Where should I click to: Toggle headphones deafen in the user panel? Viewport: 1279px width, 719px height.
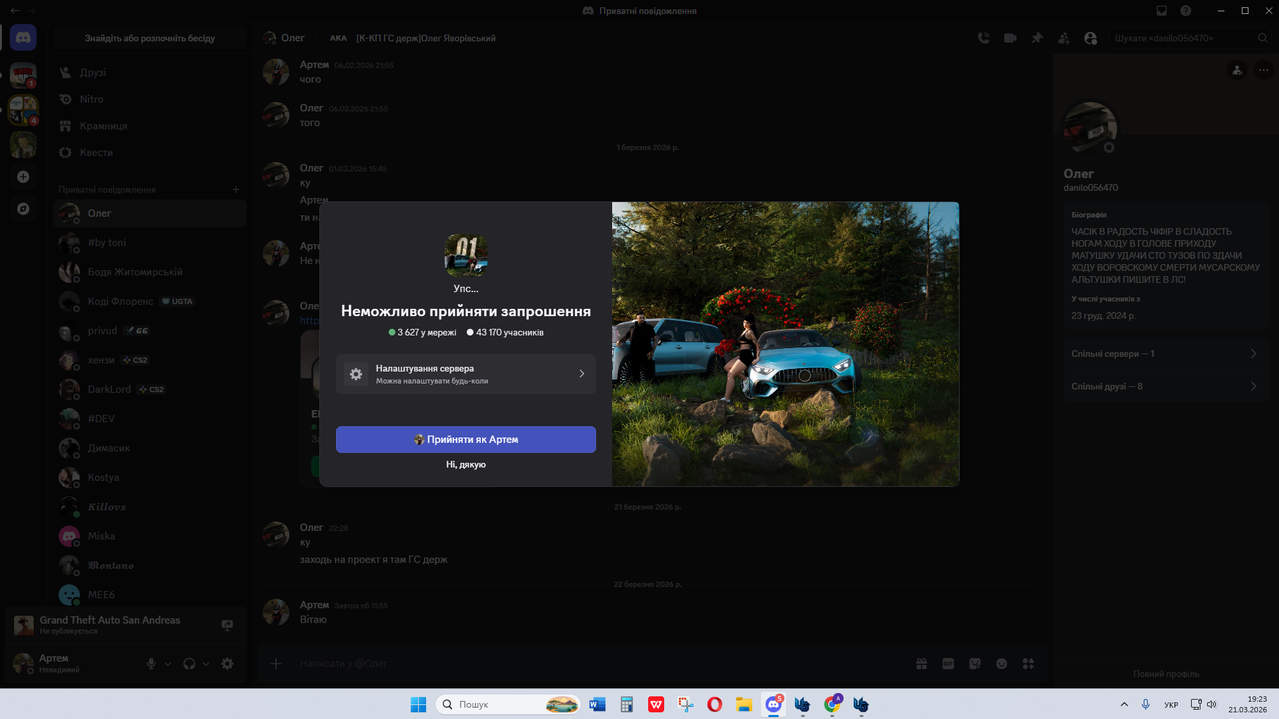[189, 663]
